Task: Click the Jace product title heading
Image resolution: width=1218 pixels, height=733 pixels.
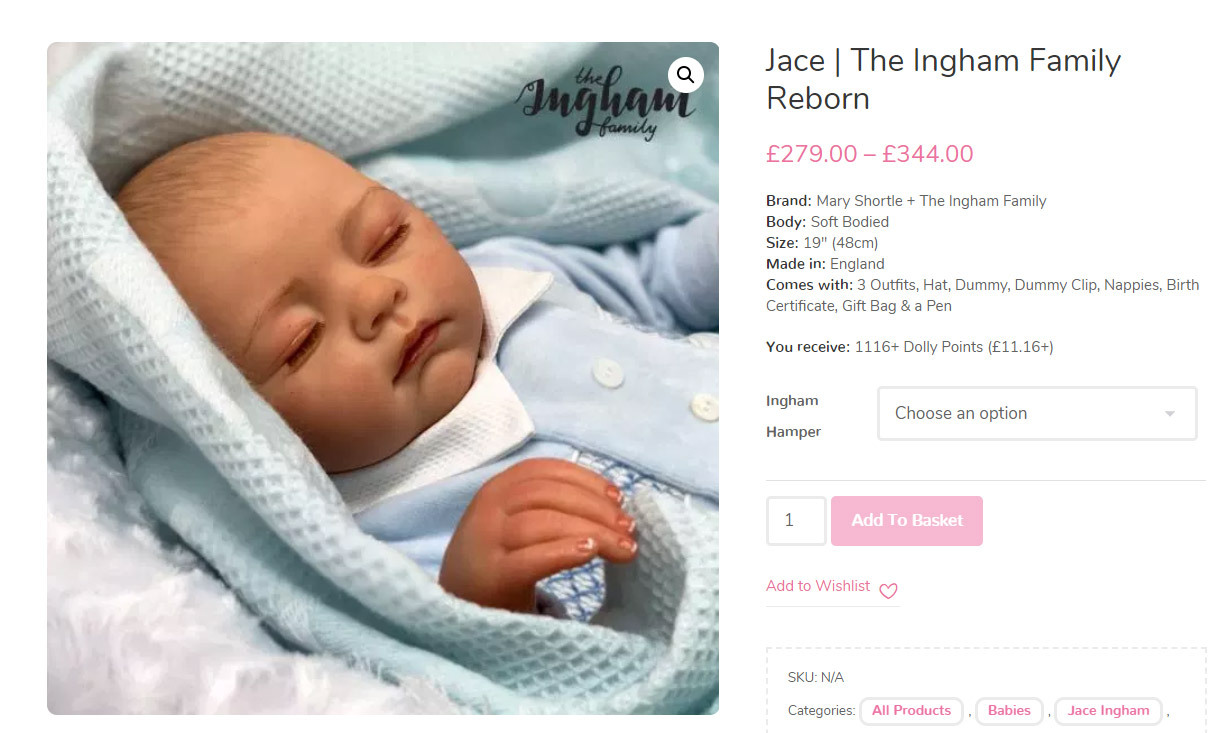Action: coord(943,79)
